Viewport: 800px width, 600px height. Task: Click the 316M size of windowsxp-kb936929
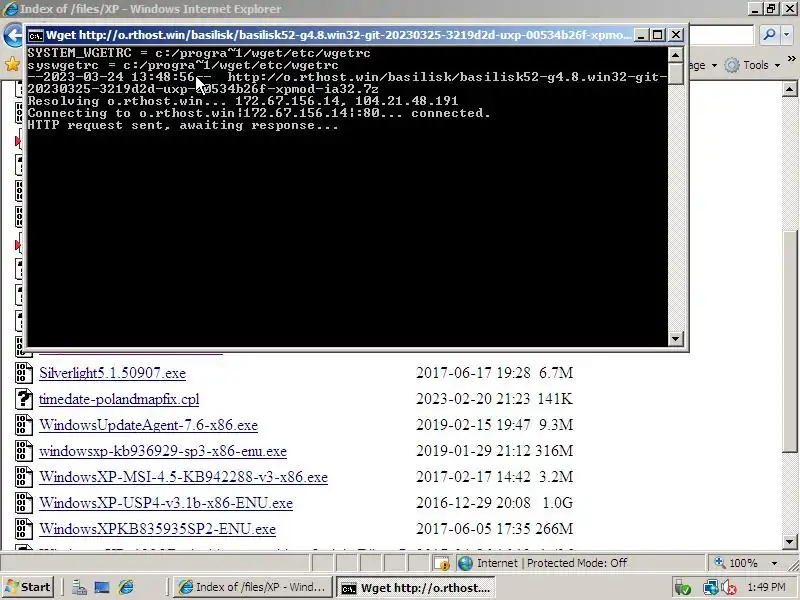(555, 451)
